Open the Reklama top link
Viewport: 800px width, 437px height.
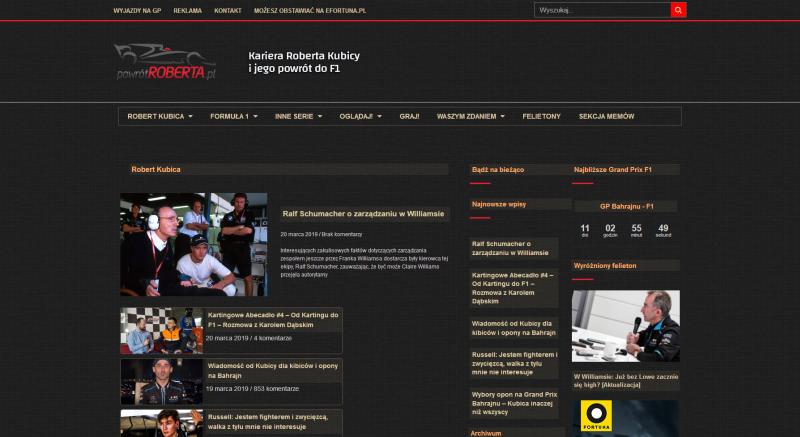pos(187,11)
